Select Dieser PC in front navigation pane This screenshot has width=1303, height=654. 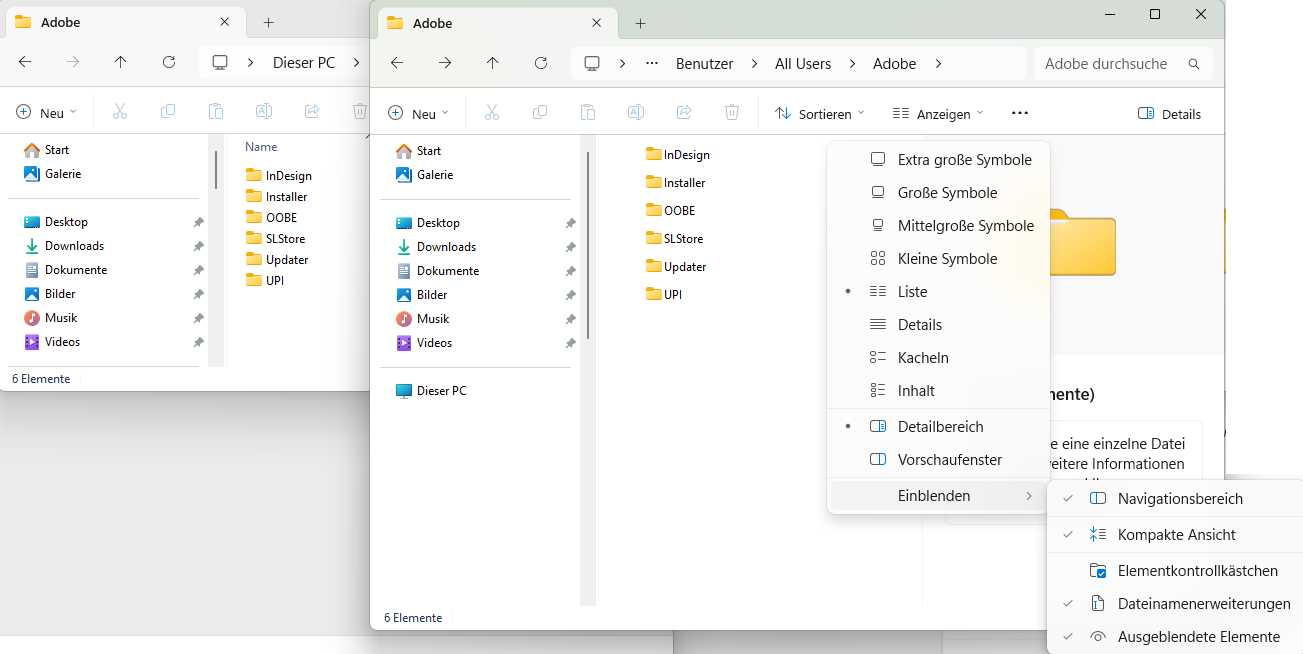pyautogui.click(x=430, y=390)
